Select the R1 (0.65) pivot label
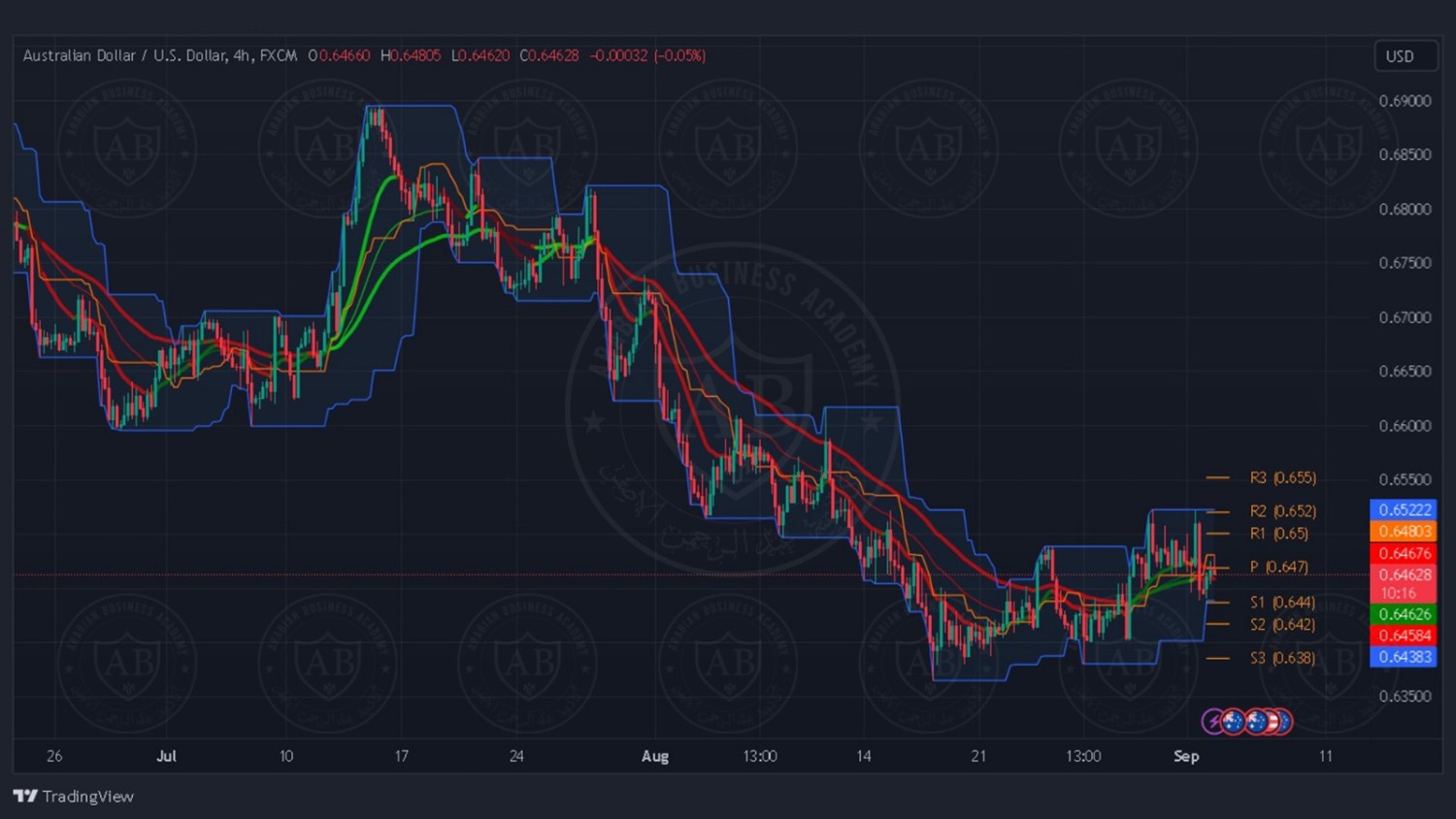Image resolution: width=1456 pixels, height=819 pixels. click(1279, 533)
